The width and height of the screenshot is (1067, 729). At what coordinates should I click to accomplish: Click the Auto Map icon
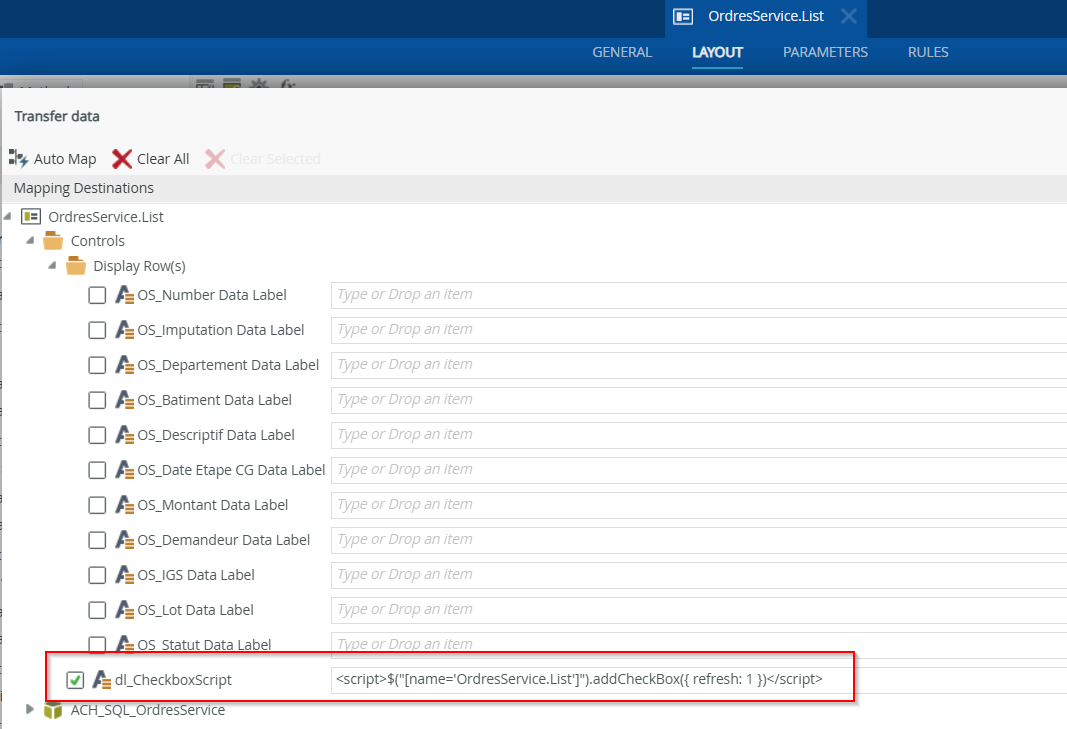[x=18, y=158]
